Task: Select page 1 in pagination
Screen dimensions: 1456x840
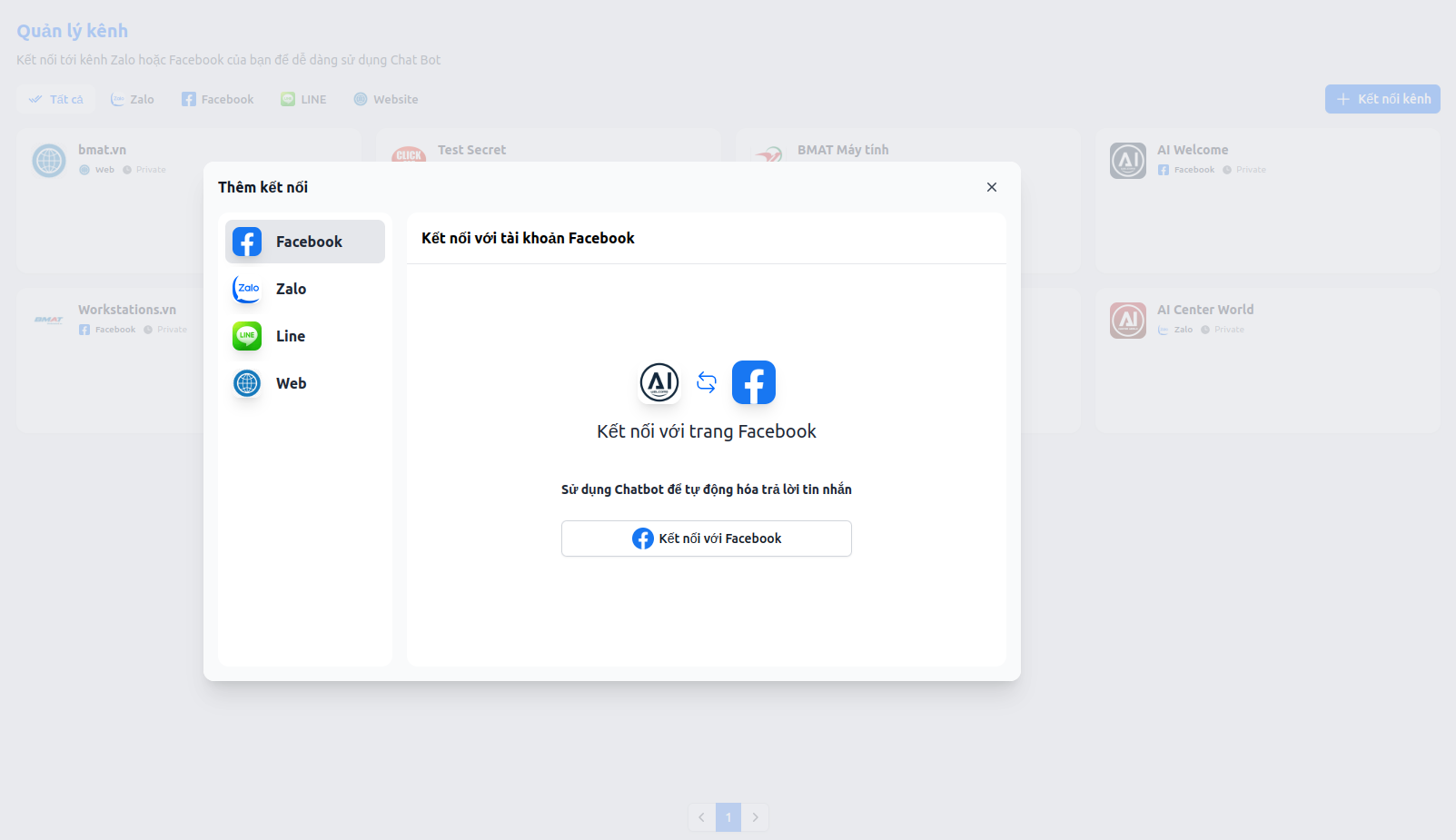Action: (x=728, y=817)
